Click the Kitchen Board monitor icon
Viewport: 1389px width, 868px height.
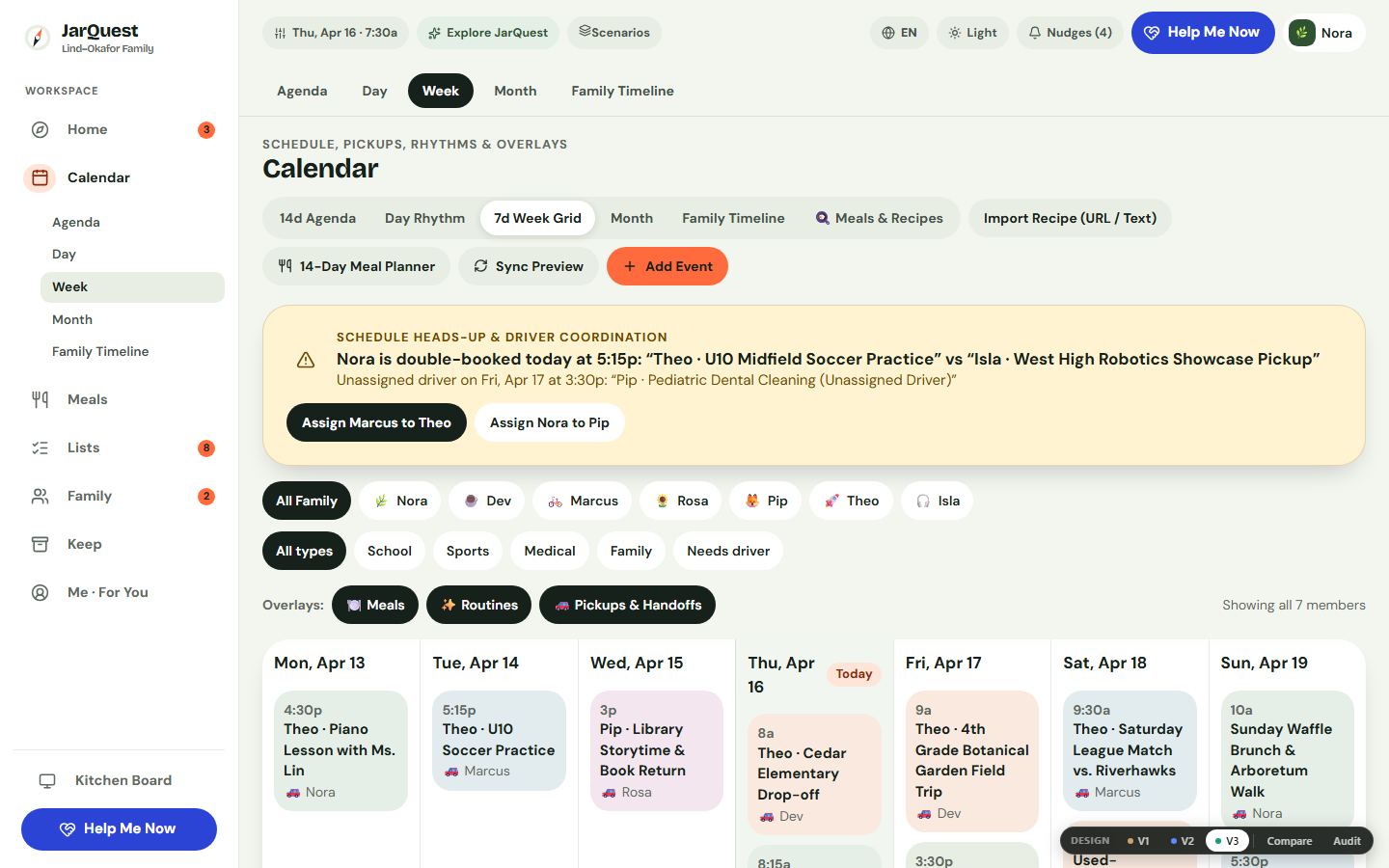click(47, 780)
